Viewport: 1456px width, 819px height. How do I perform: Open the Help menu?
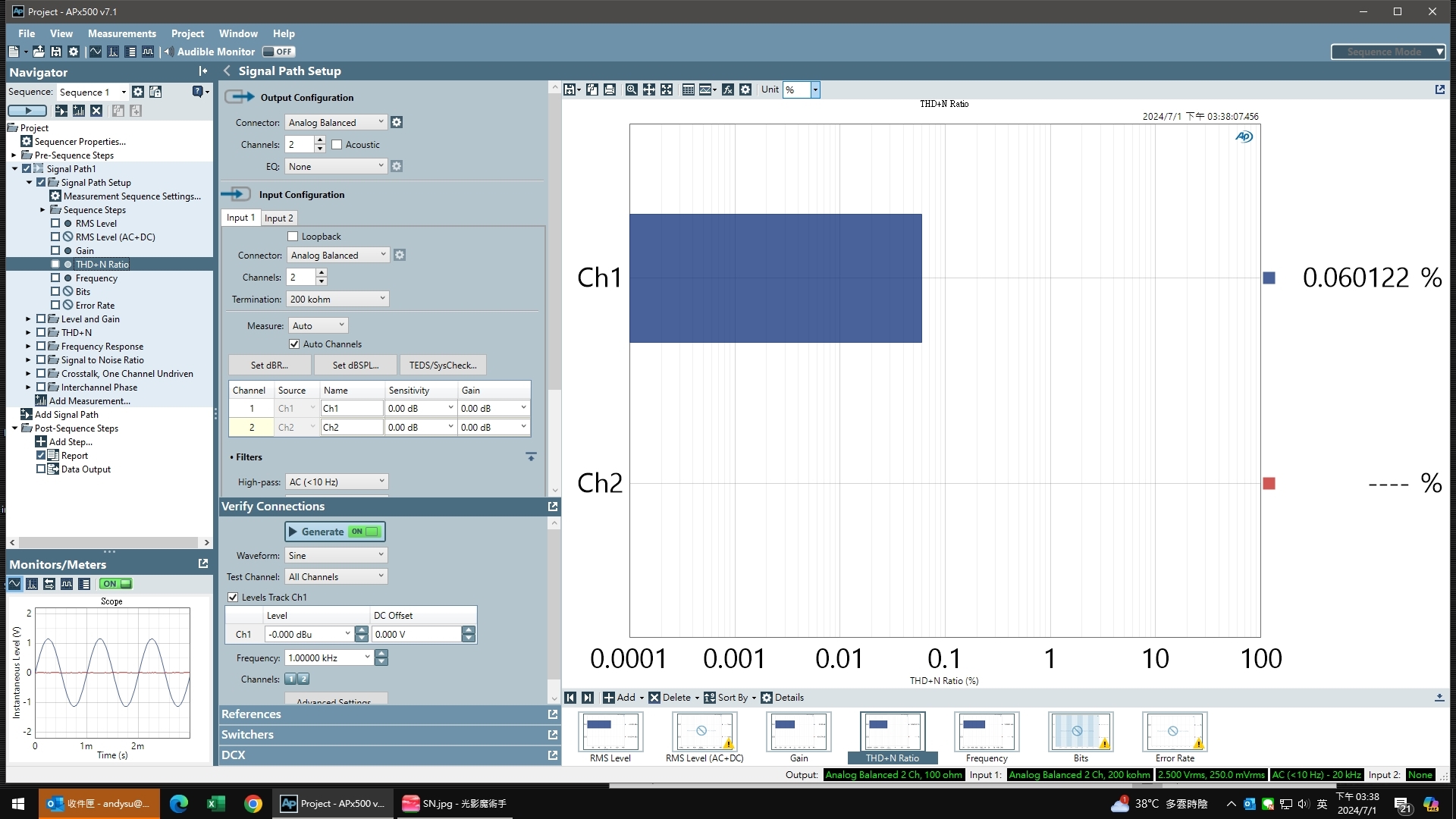(x=284, y=33)
